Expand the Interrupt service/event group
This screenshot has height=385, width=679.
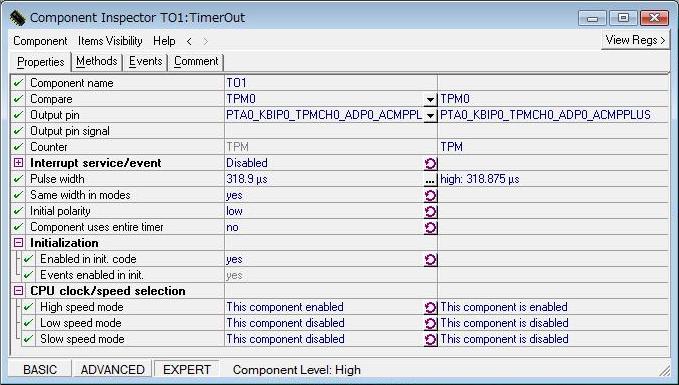[18, 162]
